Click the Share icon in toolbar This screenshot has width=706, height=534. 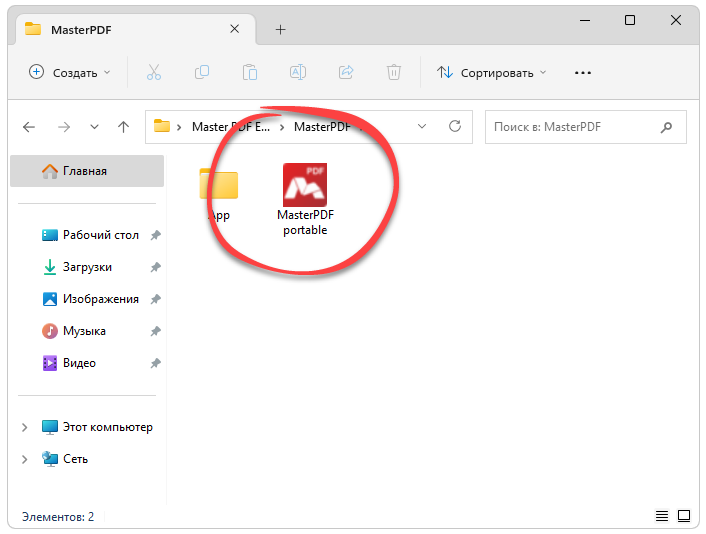346,72
